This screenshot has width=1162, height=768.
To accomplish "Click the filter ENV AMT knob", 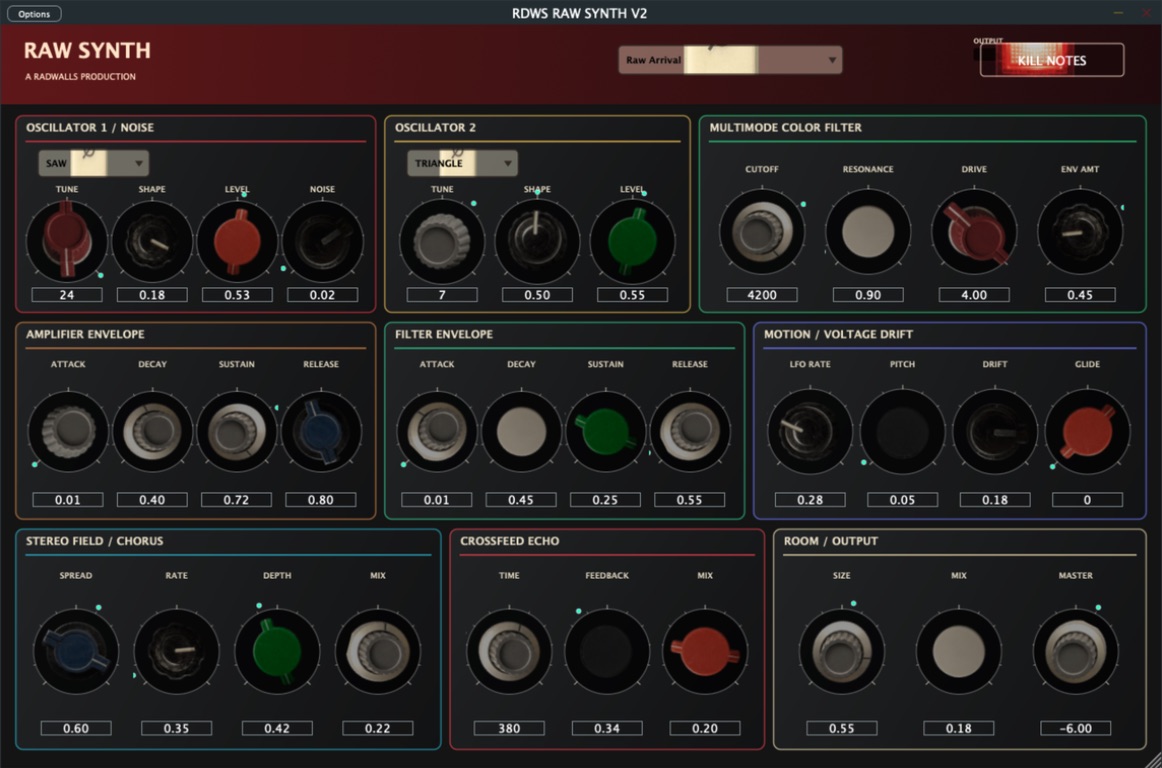I will point(1080,231).
